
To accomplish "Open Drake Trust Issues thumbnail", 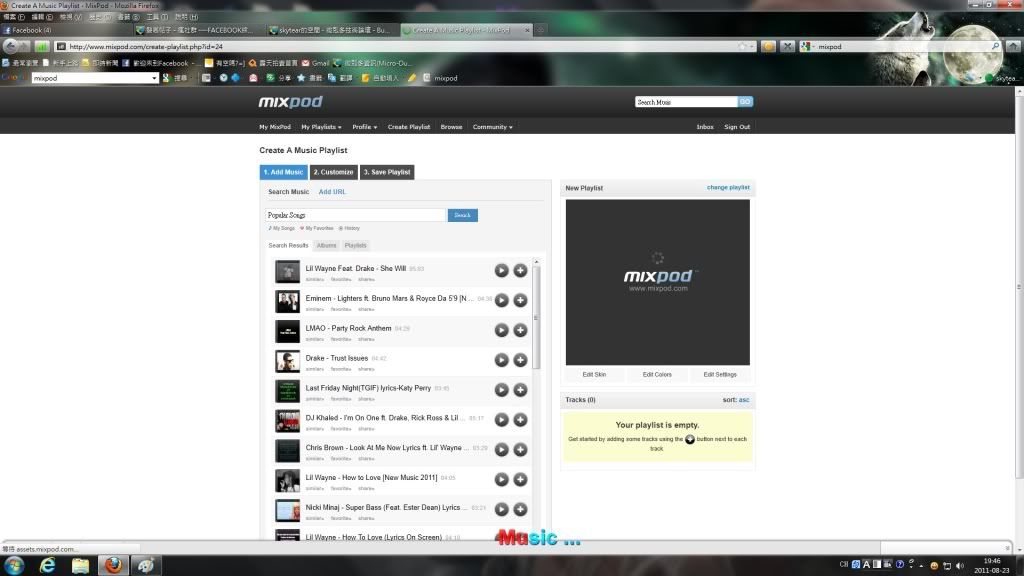I will coord(287,361).
